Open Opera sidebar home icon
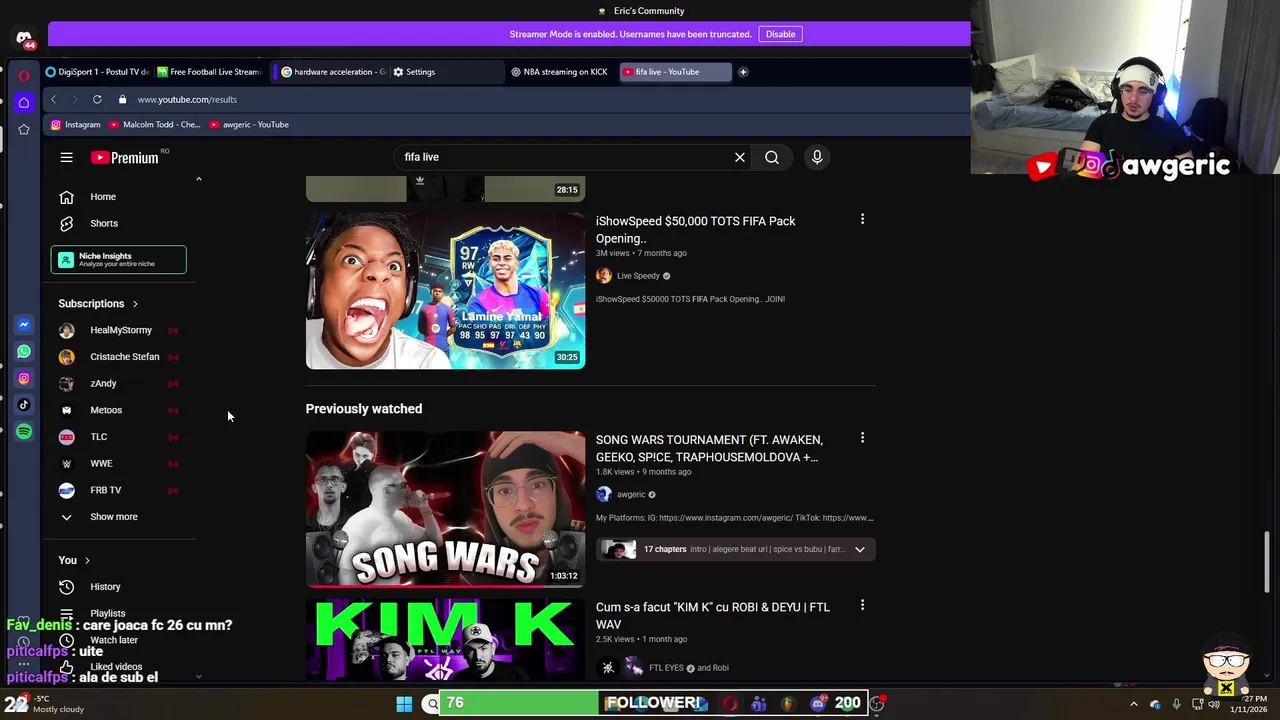 [x=24, y=102]
